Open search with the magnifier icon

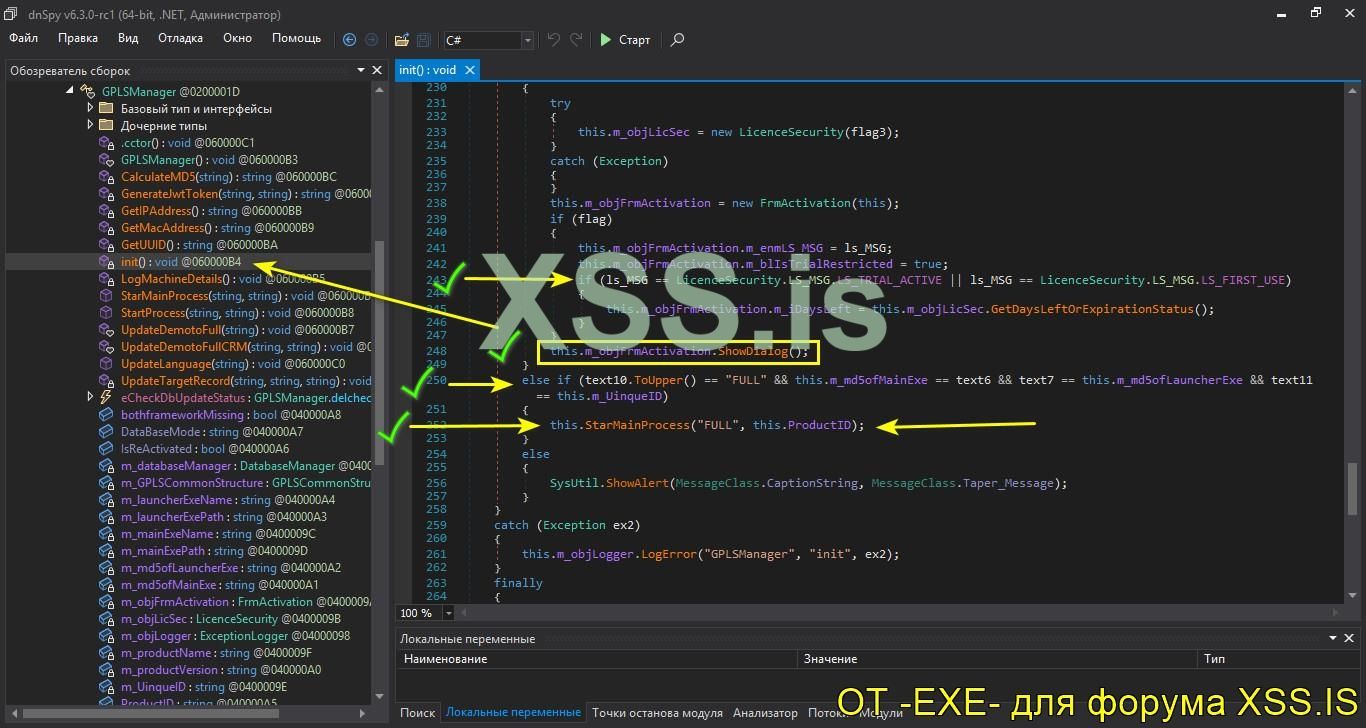coord(678,40)
